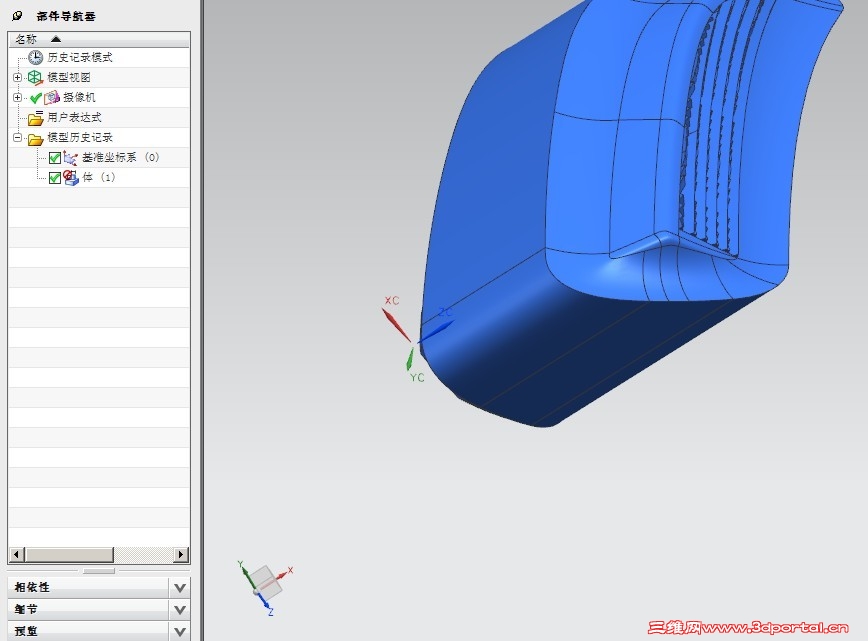Click the YC axis handle of WCS

[x=410, y=359]
